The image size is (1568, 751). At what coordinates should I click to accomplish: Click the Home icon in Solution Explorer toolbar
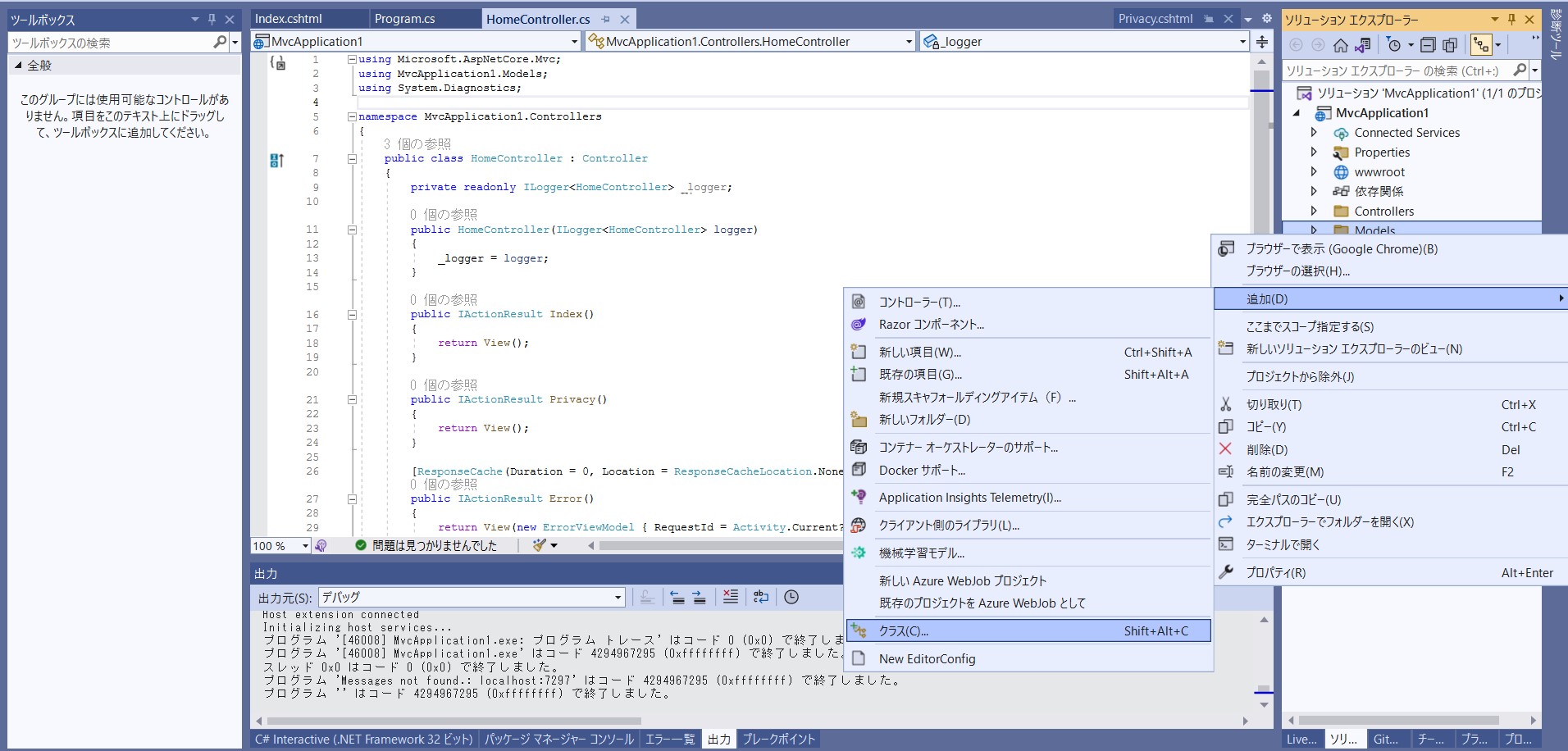coord(1341,44)
